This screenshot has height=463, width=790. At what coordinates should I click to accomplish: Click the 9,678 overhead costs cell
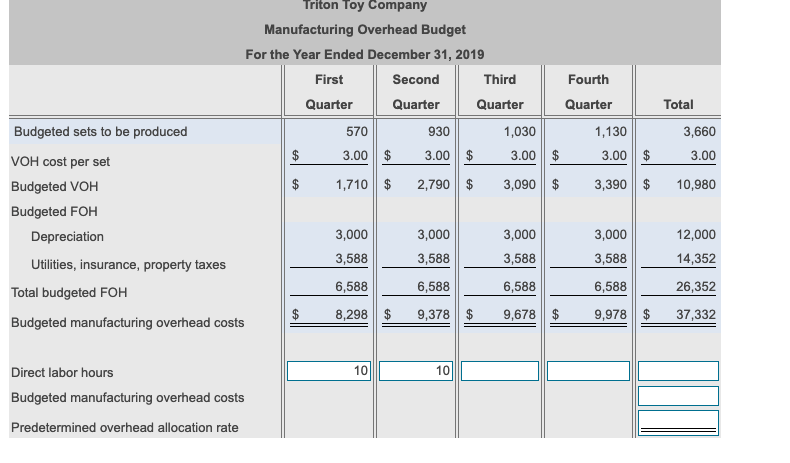519,314
